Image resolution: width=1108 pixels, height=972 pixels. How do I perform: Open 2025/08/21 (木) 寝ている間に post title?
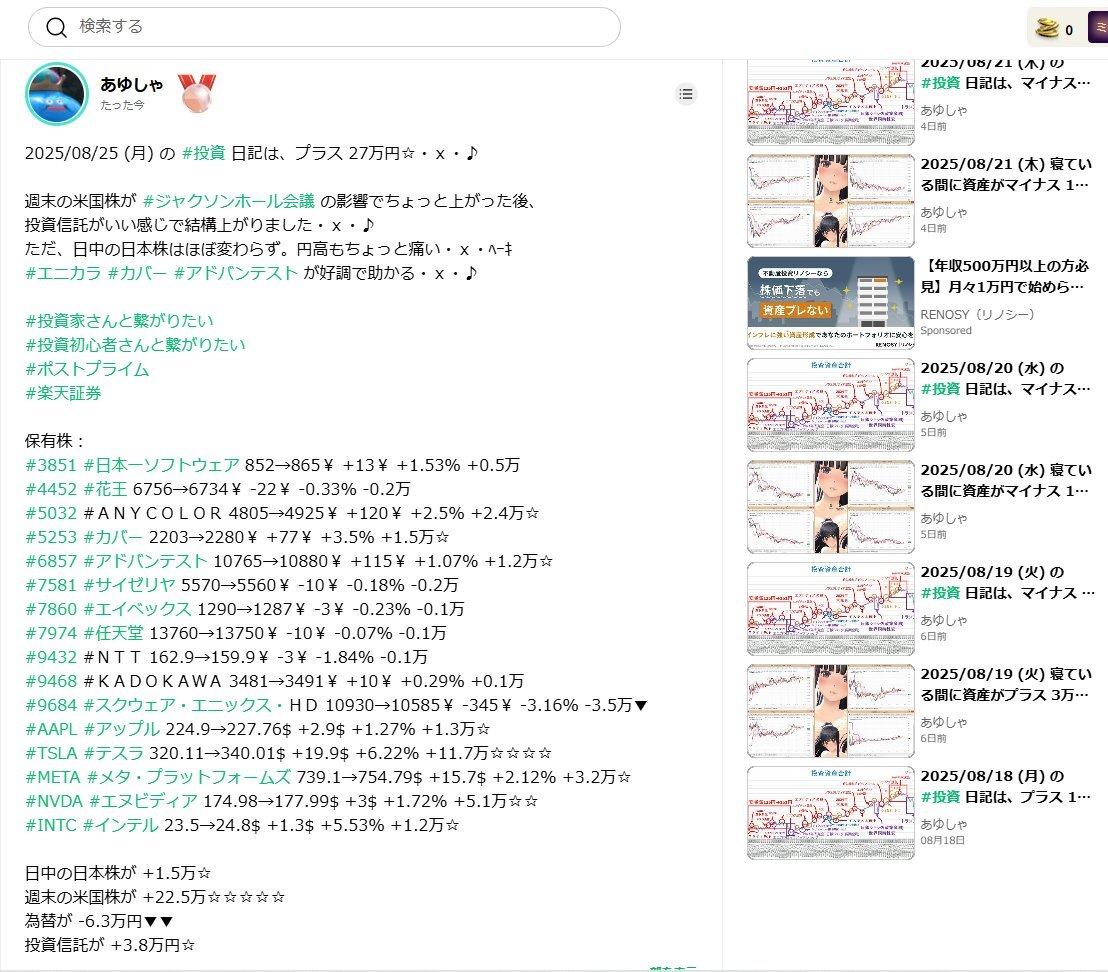tap(1006, 174)
